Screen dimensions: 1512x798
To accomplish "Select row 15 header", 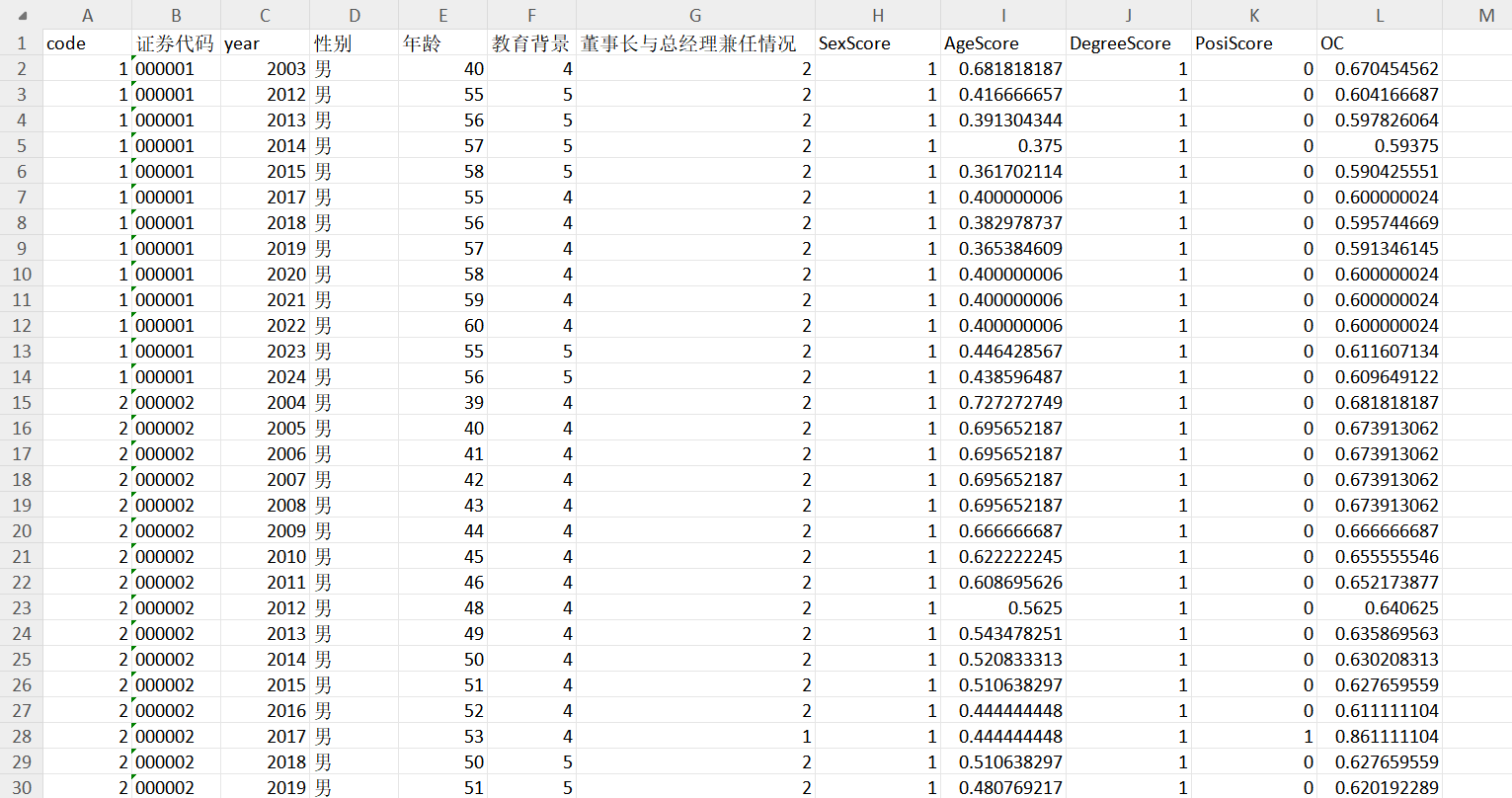I will pos(22,403).
